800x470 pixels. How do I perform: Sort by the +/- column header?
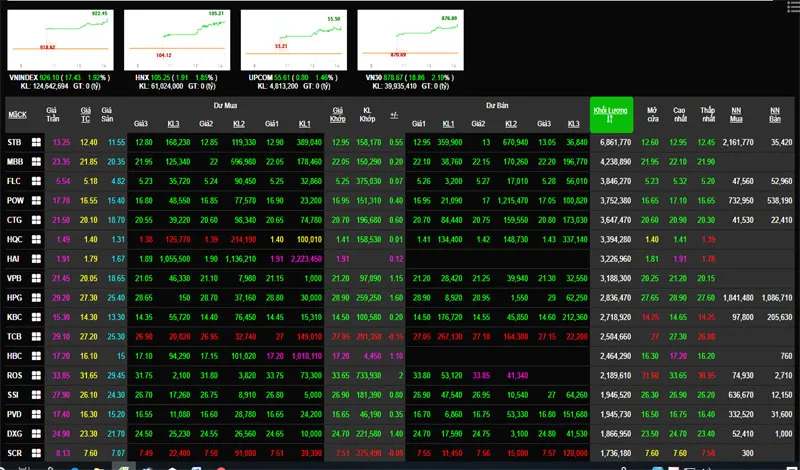(394, 115)
